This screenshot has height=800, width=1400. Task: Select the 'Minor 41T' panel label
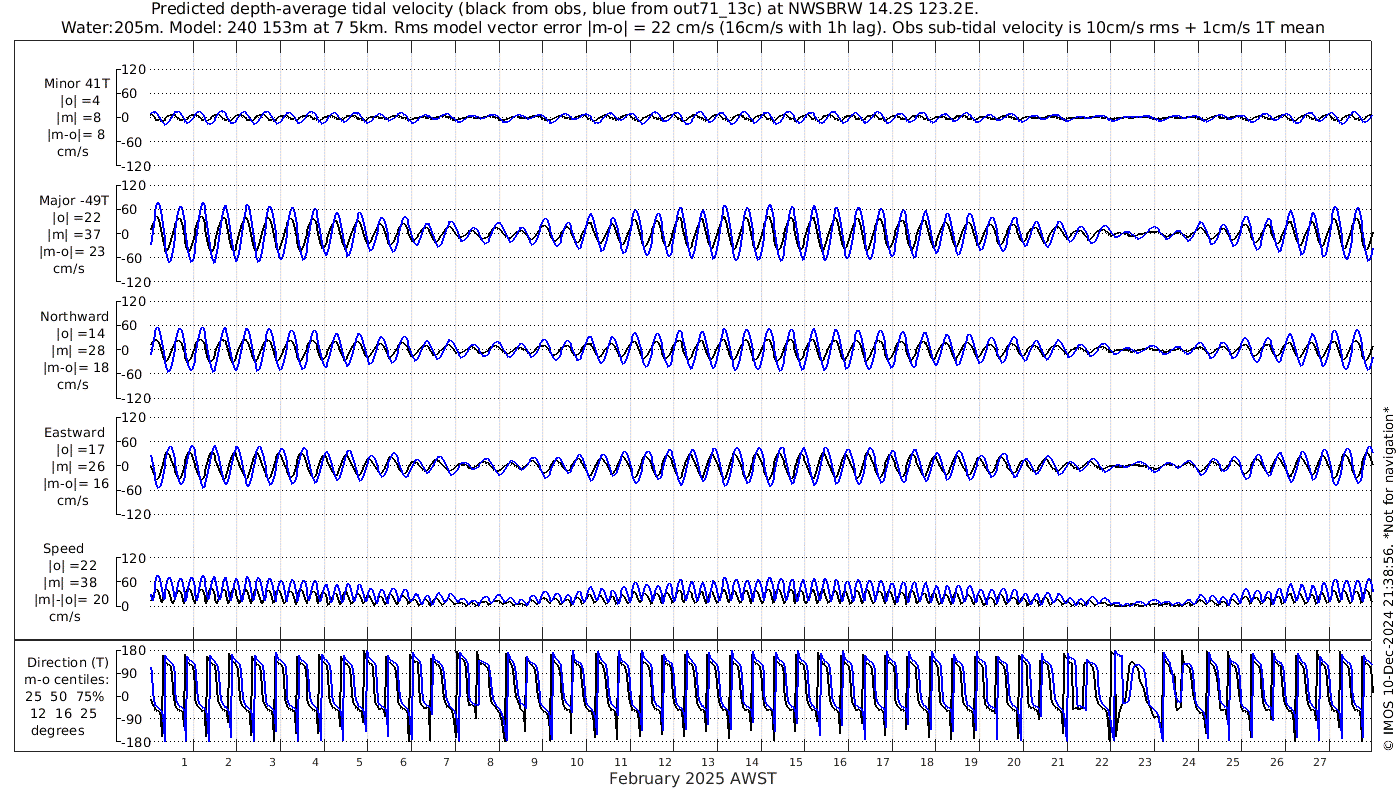coord(77,84)
